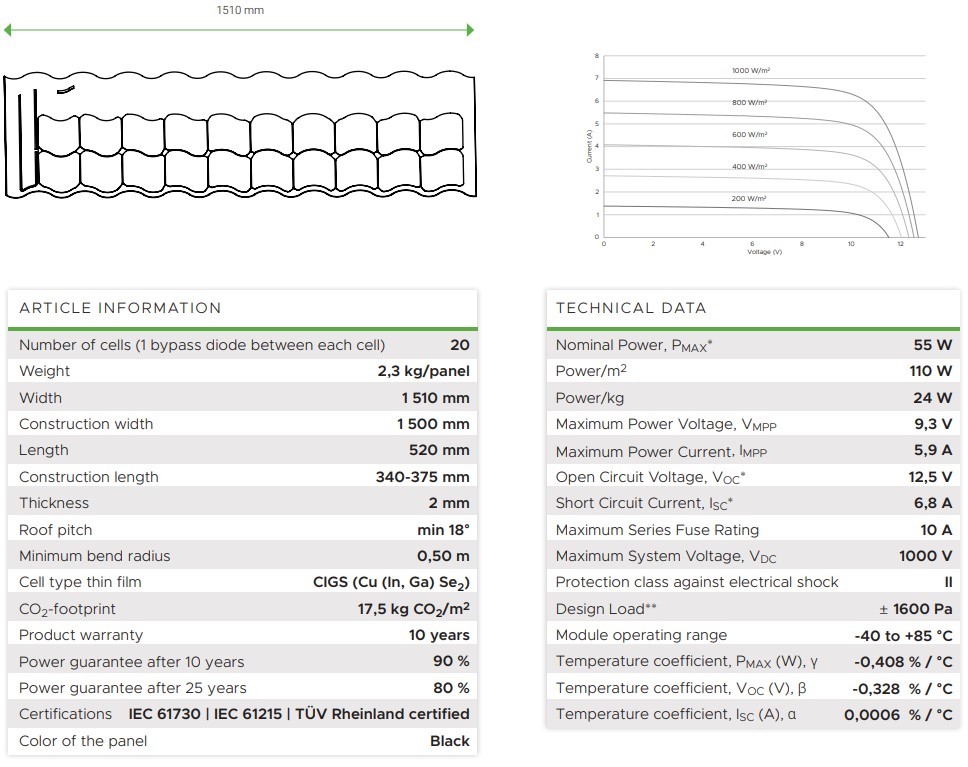Viewport: 968px width, 767px height.
Task: Select the Certifications row text
Action: 243,714
